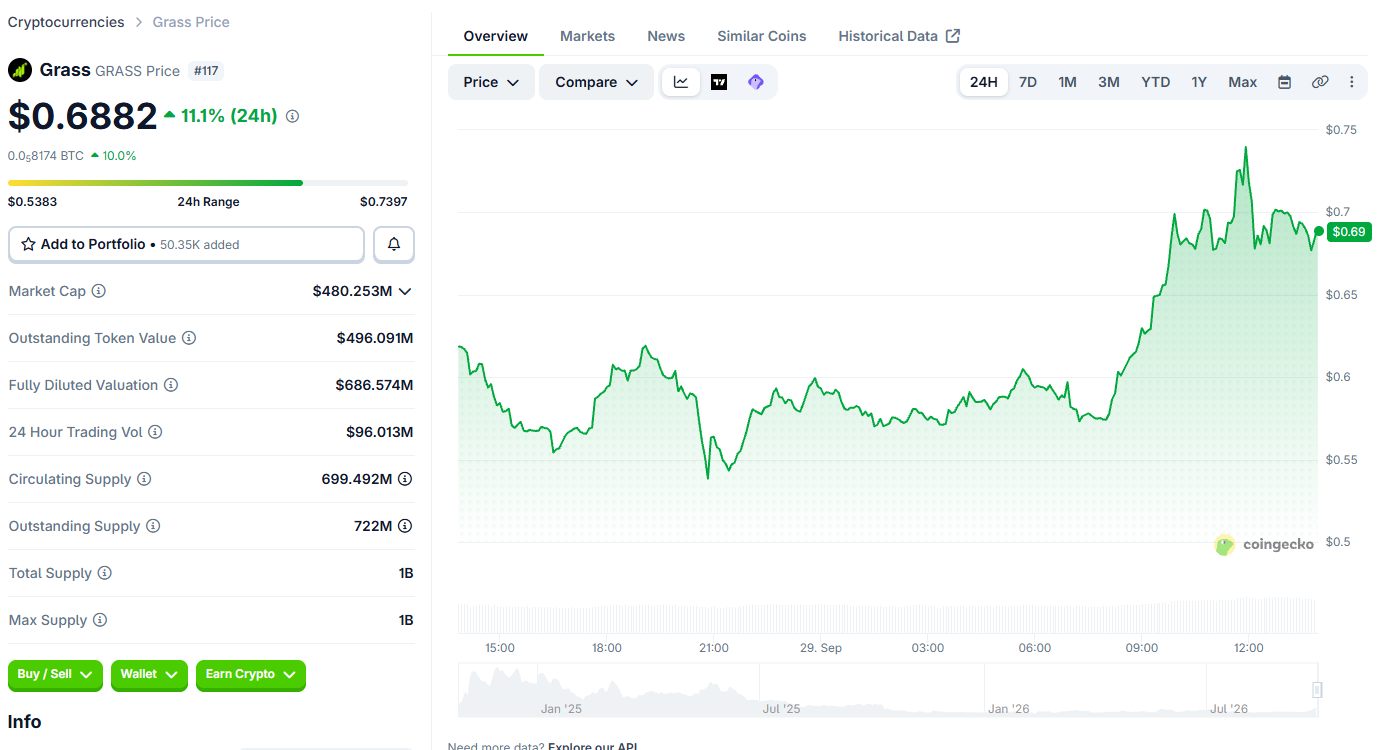Show Total Supply info tooltip

105,573
